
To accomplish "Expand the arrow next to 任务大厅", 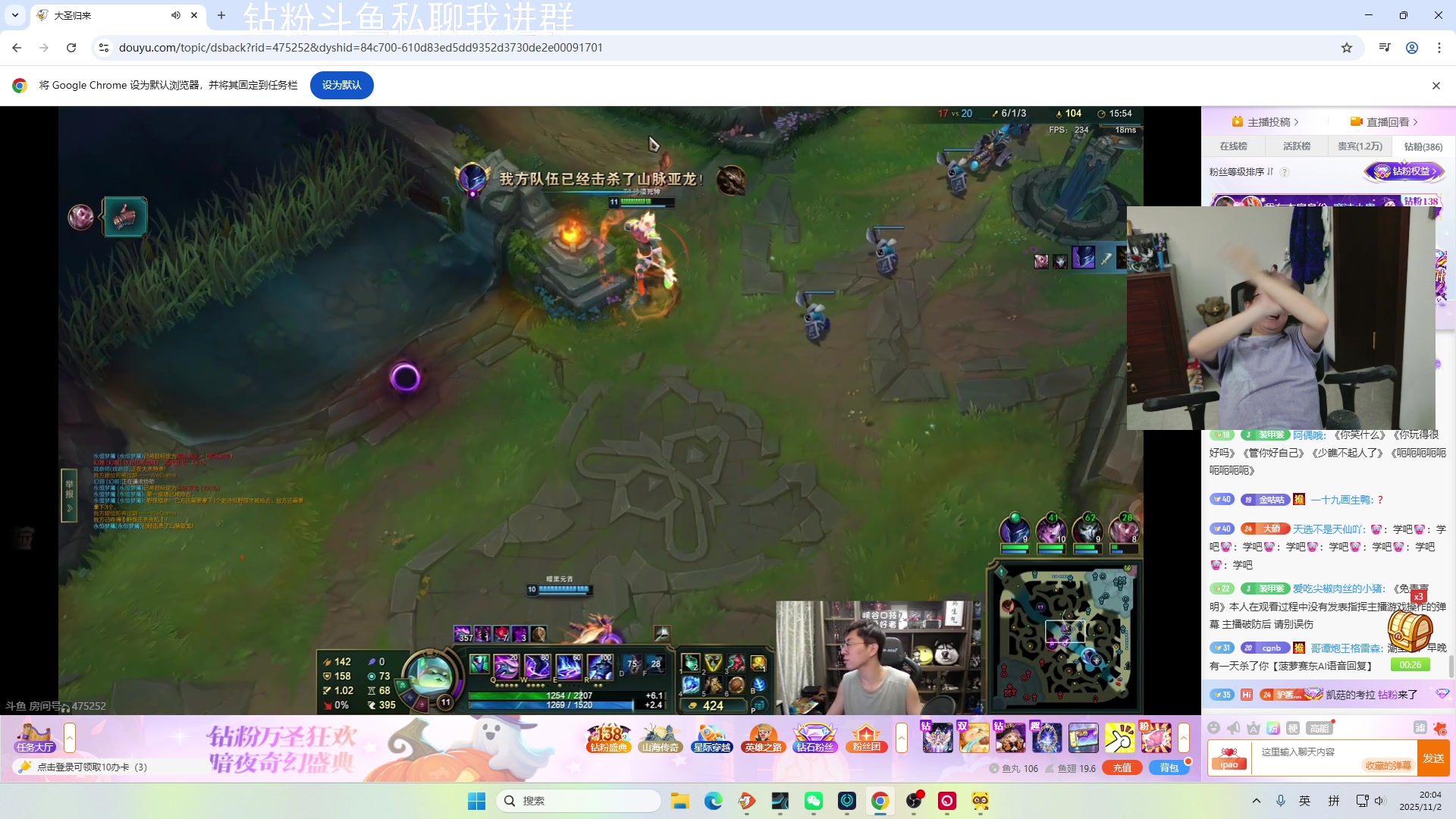I will [x=70, y=737].
